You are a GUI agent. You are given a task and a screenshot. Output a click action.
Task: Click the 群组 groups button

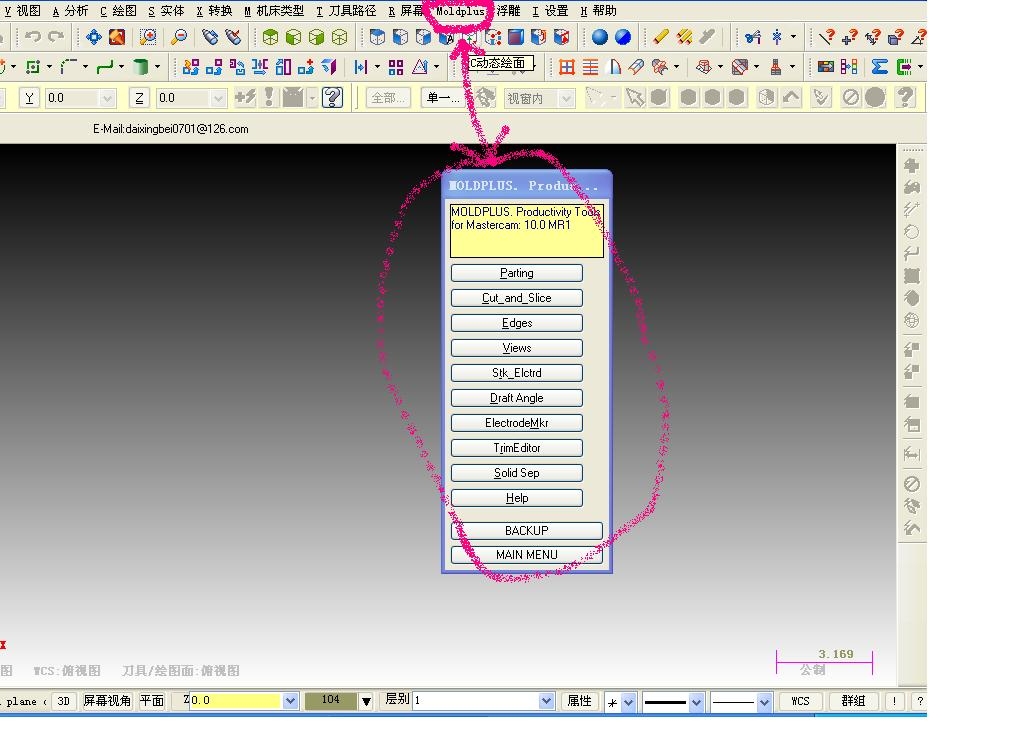click(853, 701)
